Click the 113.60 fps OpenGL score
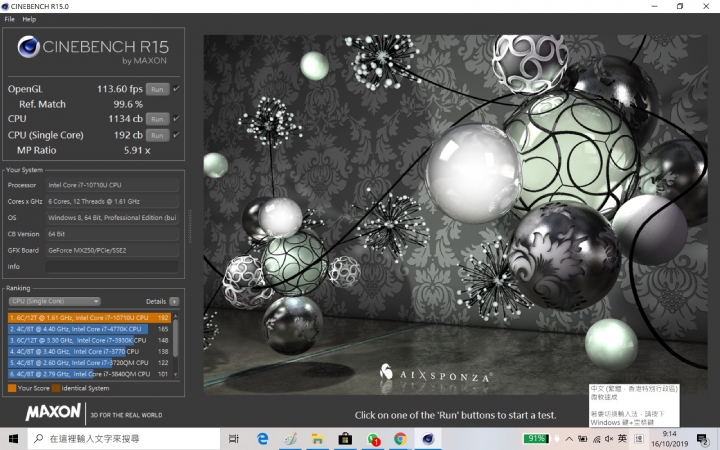The height and width of the screenshot is (450, 720). point(119,89)
